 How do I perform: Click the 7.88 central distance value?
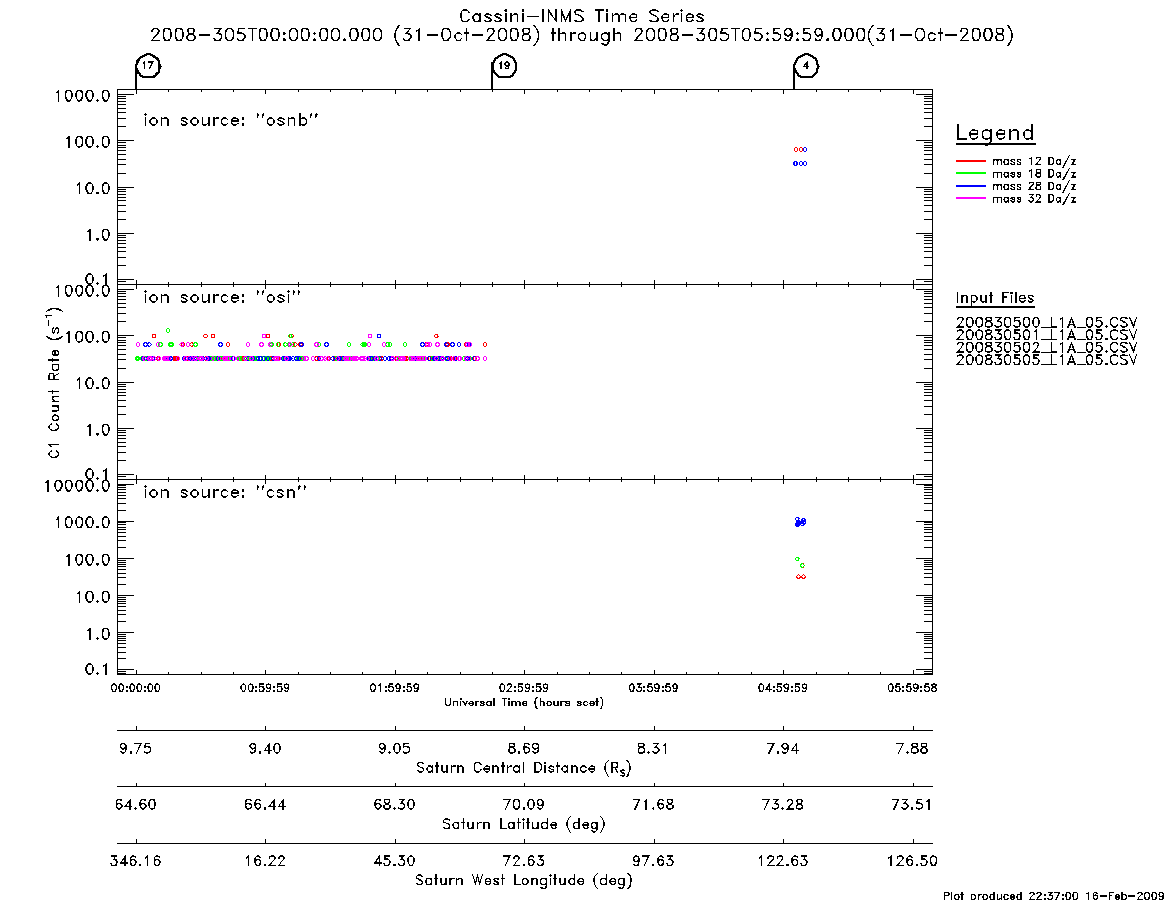pyautogui.click(x=912, y=748)
